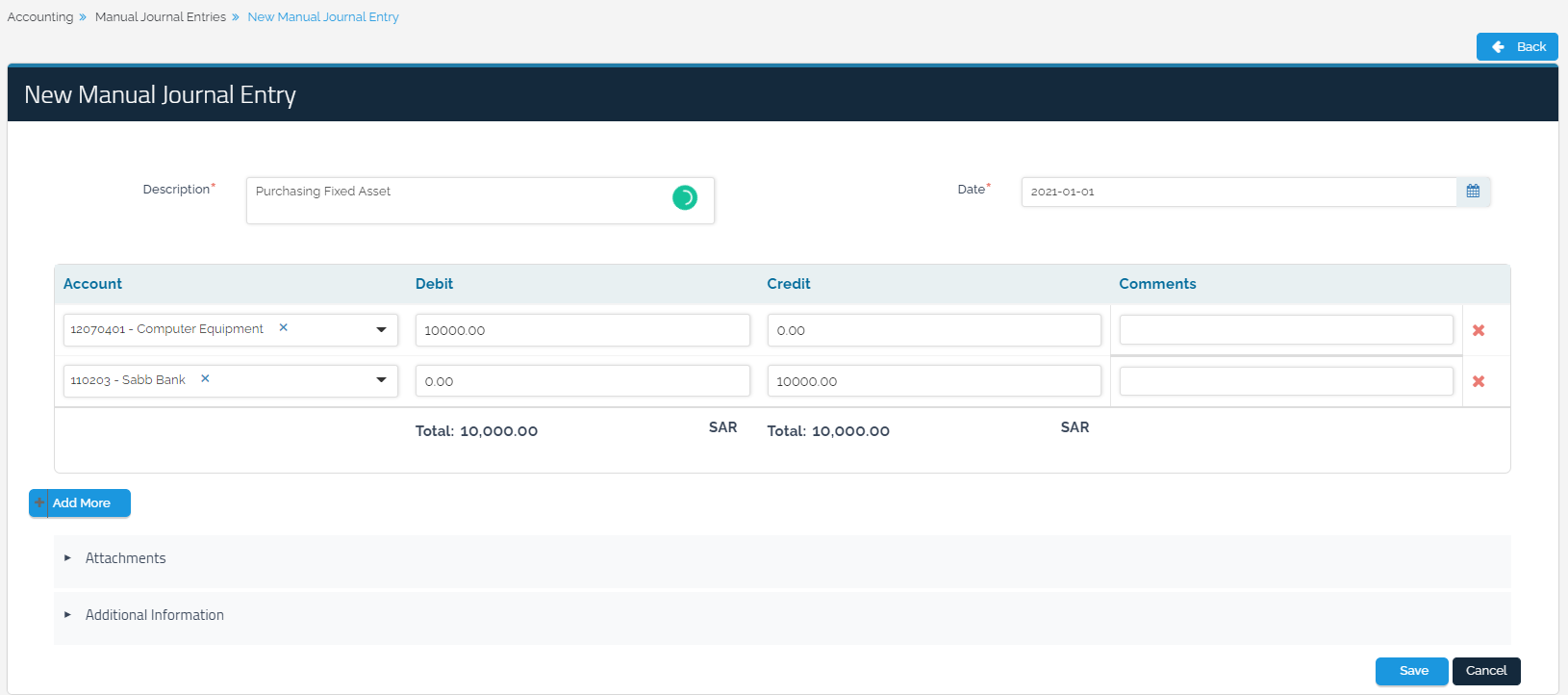Clear the Sabb Bank account selection

tap(205, 378)
